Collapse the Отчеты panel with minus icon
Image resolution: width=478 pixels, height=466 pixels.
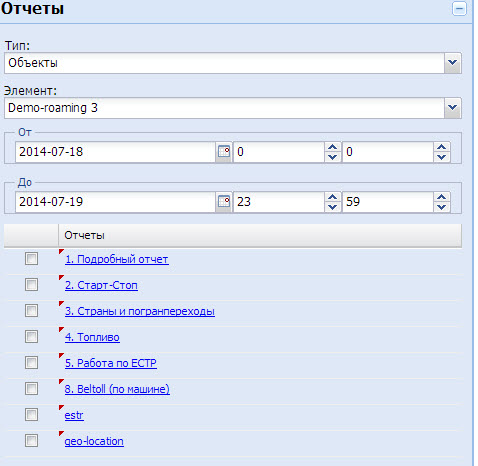click(x=459, y=9)
